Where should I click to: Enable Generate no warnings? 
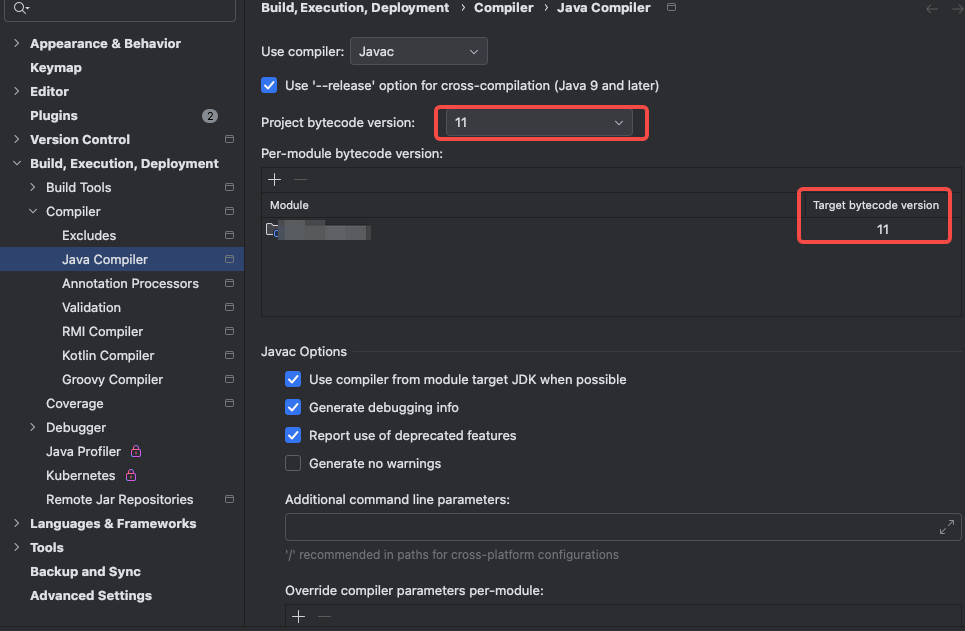293,463
